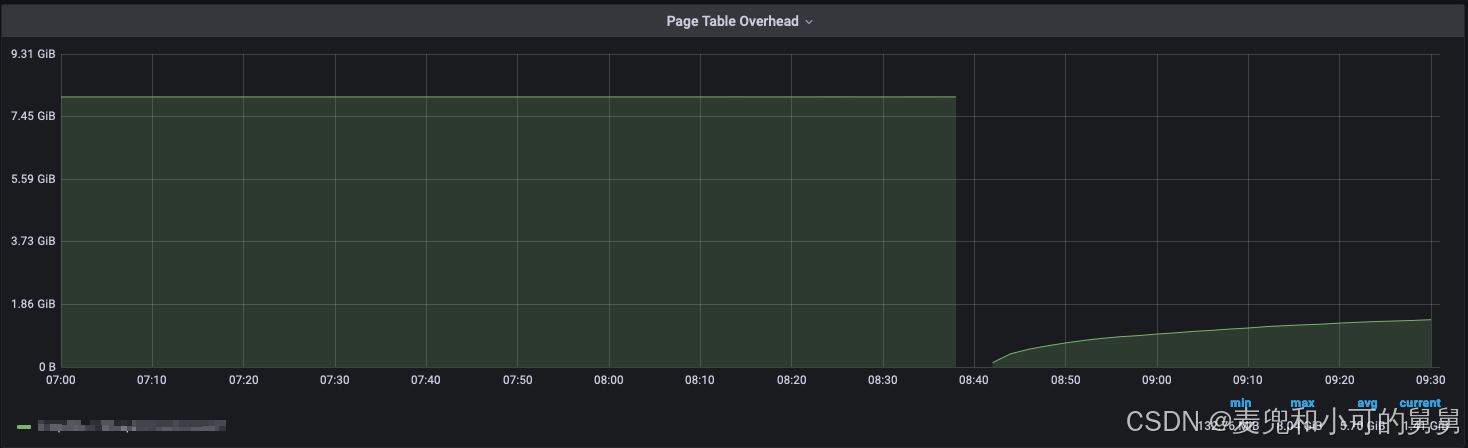This screenshot has width=1468, height=448.
Task: Sort legend by the min column header
Action: click(x=1240, y=403)
